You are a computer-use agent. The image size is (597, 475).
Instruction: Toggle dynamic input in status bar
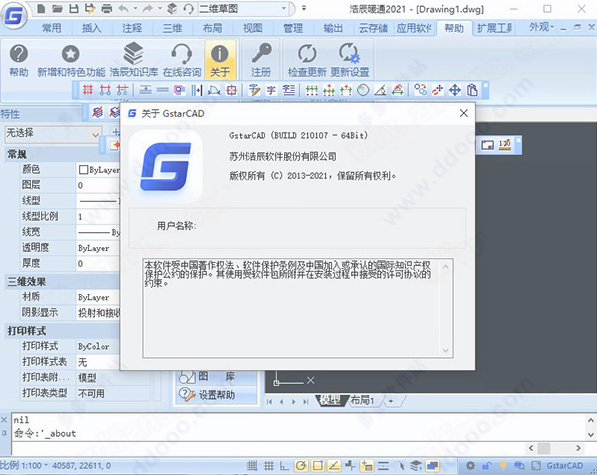click(x=367, y=465)
